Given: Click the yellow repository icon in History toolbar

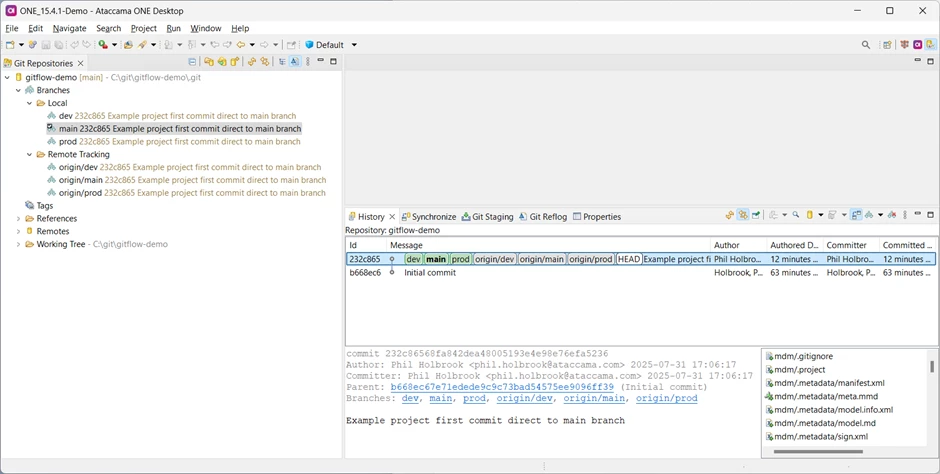Looking at the screenshot, I should [x=809, y=215].
